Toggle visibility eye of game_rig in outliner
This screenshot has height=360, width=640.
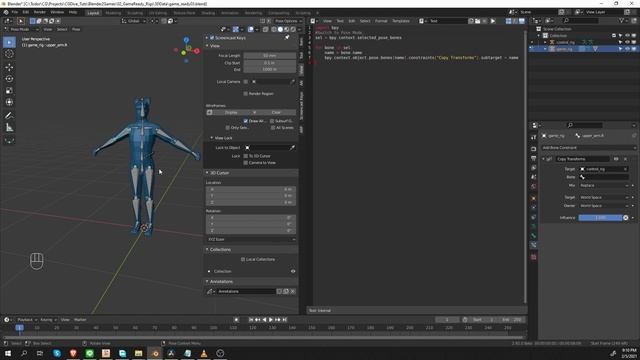[627, 49]
